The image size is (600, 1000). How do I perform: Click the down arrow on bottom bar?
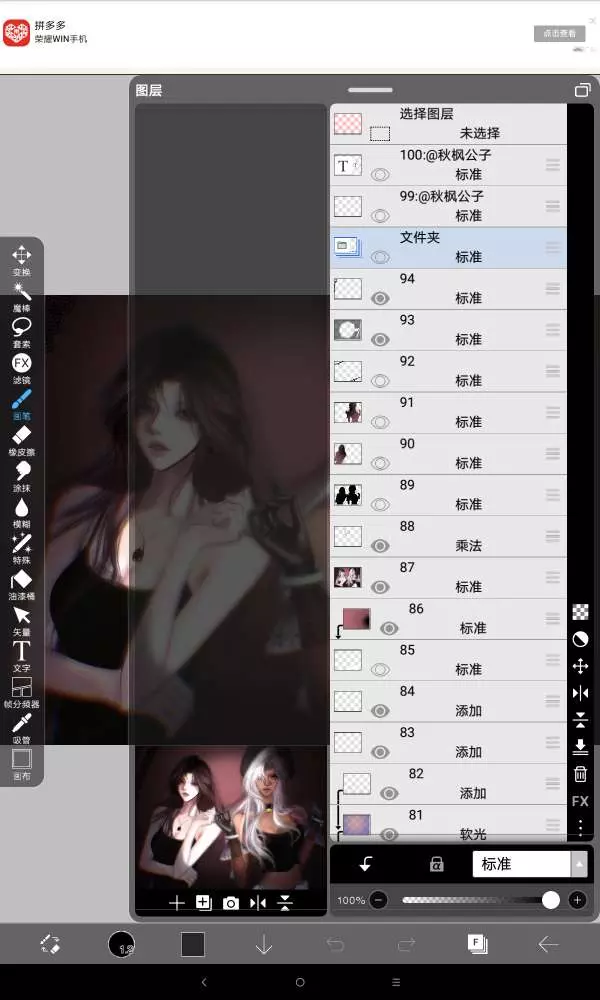pos(264,945)
